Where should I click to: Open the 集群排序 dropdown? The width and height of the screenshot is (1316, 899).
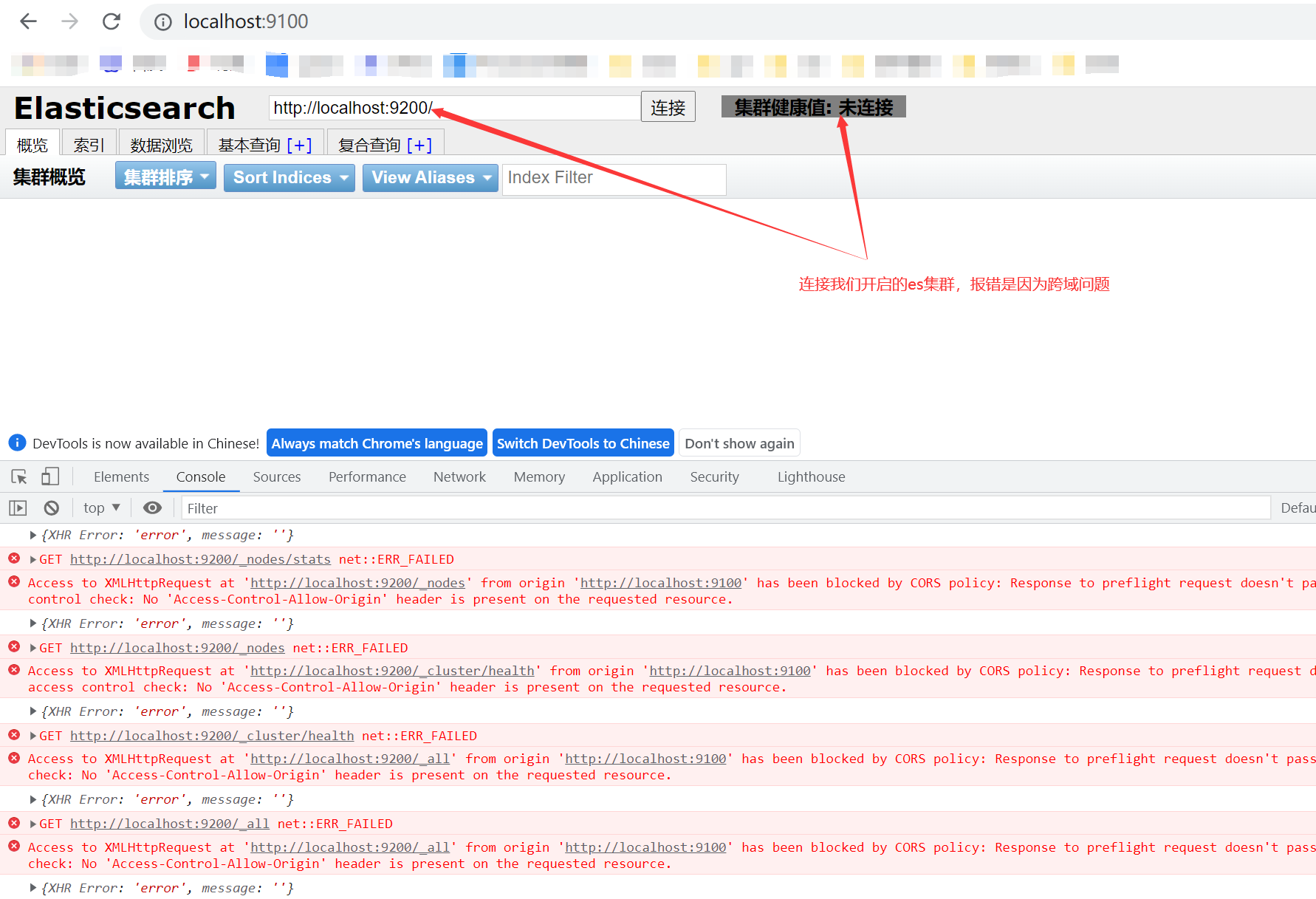(165, 177)
